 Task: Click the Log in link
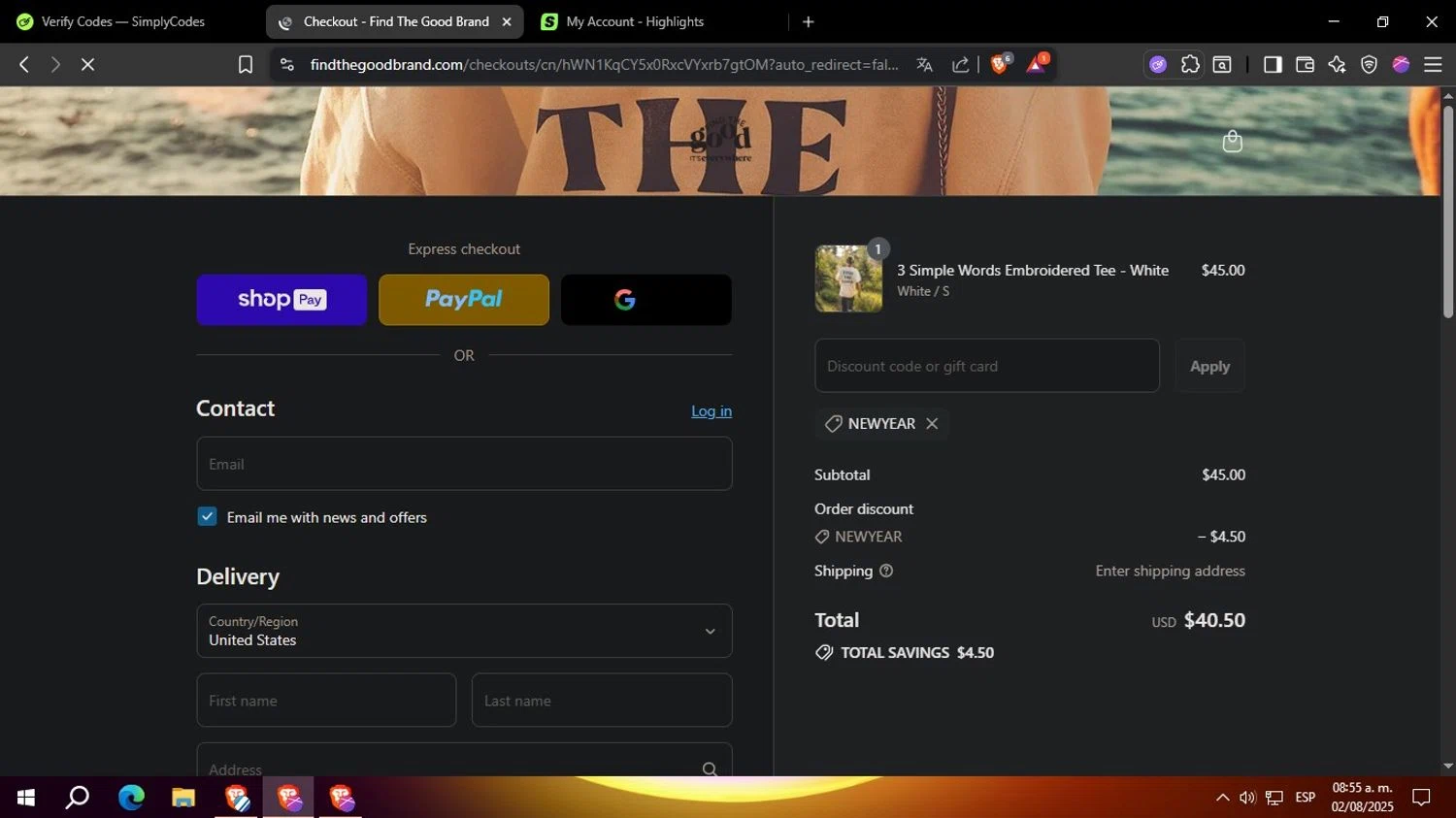[711, 411]
